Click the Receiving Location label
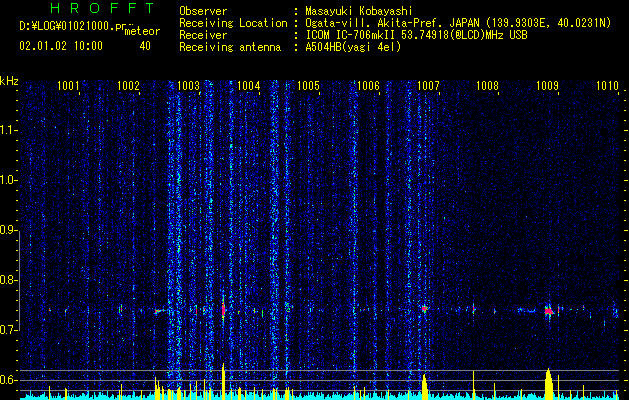 [x=233, y=23]
